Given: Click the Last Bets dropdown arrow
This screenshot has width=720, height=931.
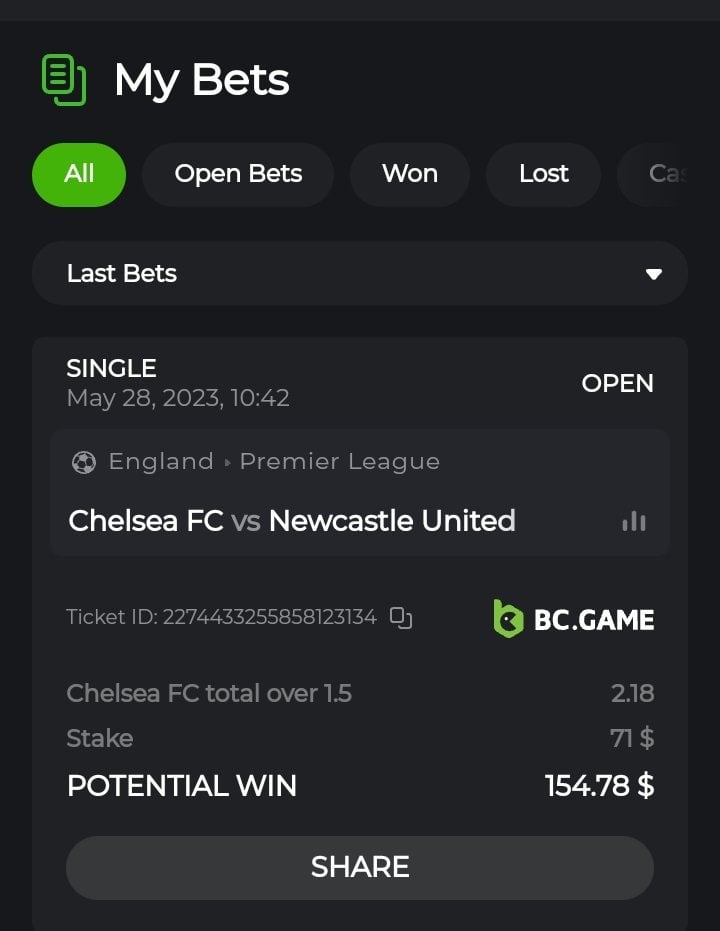Looking at the screenshot, I should tap(654, 274).
